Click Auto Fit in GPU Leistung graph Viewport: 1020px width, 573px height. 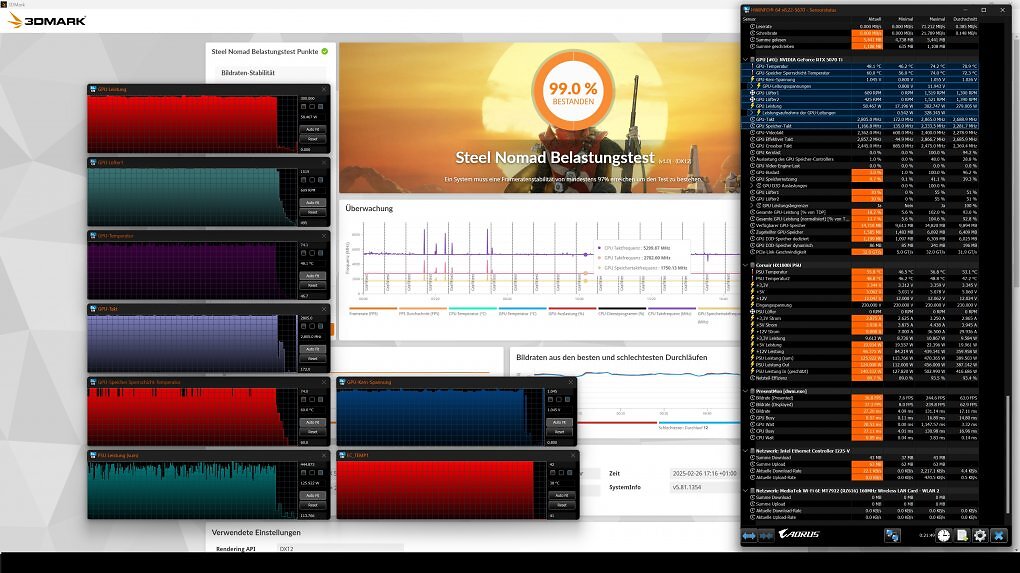(x=312, y=129)
